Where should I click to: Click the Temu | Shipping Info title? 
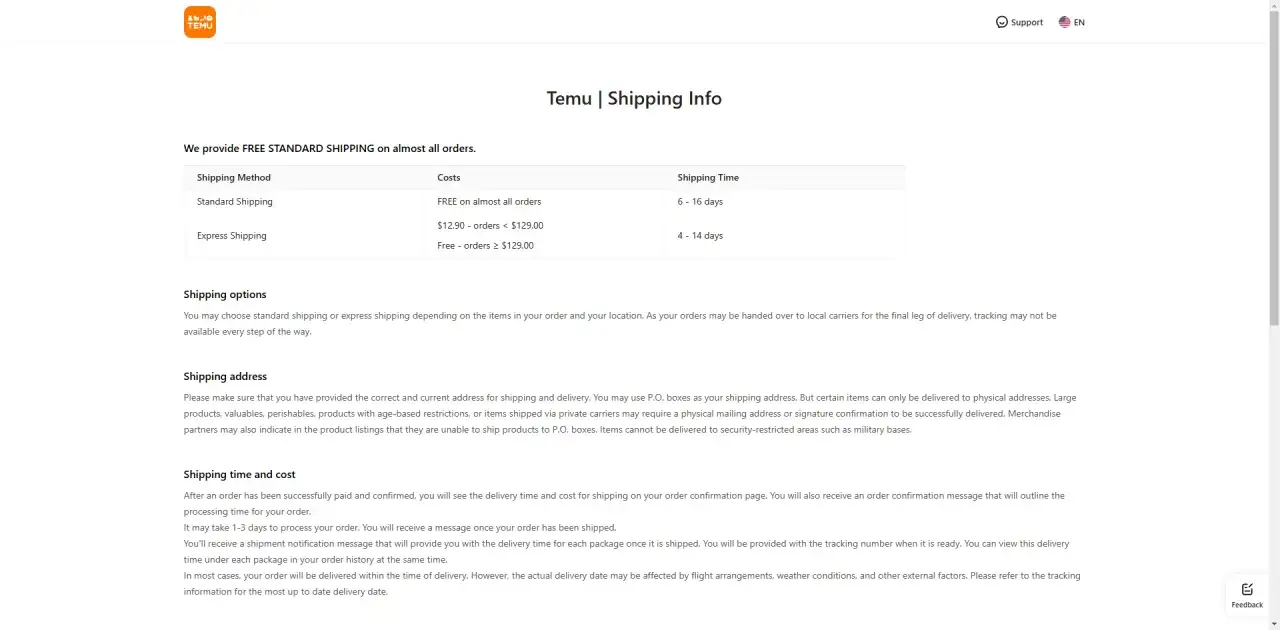click(x=634, y=98)
